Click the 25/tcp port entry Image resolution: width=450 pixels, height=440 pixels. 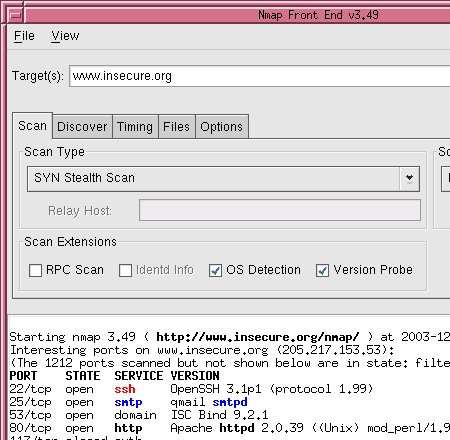(30, 402)
